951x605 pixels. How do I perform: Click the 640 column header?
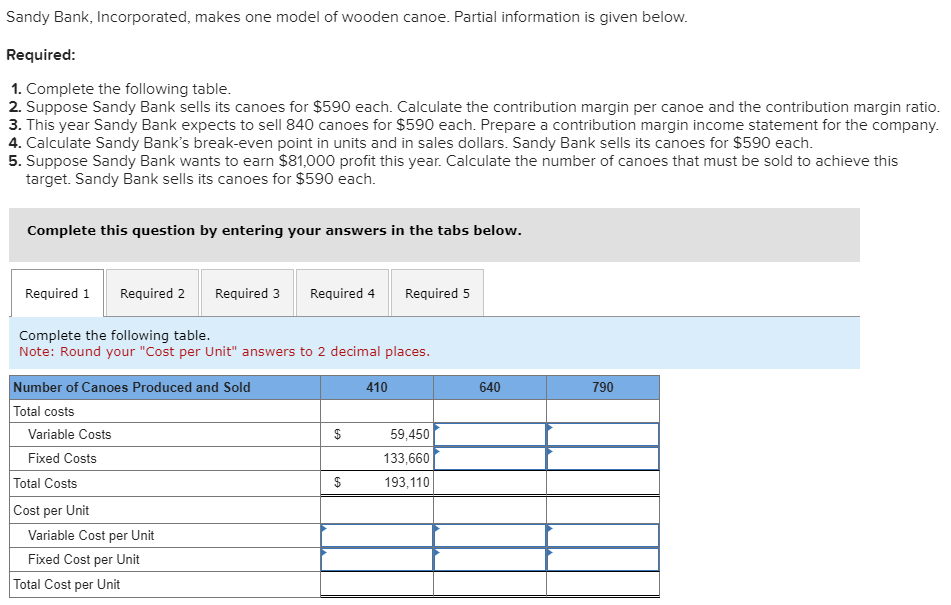coord(490,387)
